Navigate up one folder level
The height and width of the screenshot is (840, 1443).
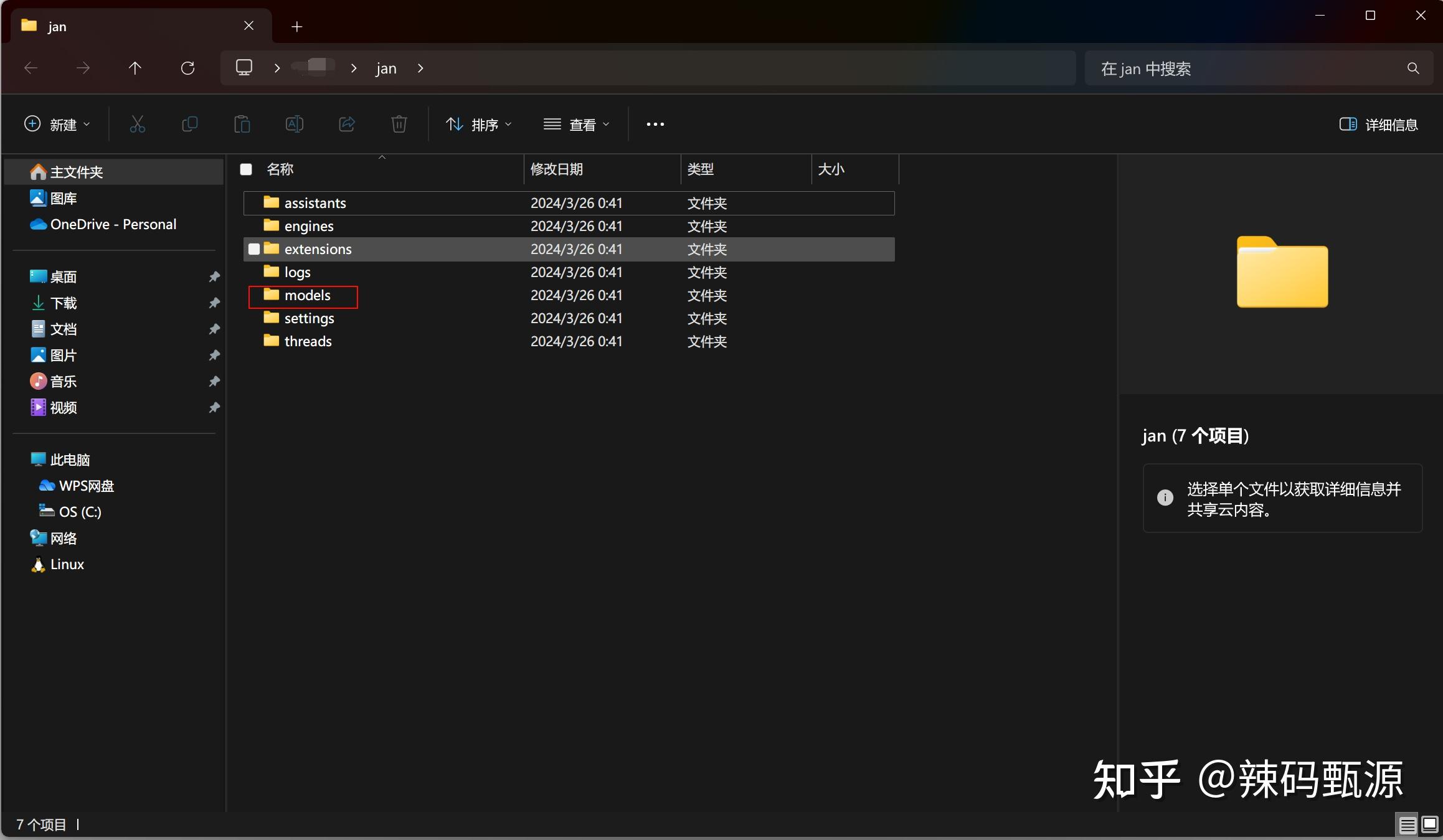135,68
